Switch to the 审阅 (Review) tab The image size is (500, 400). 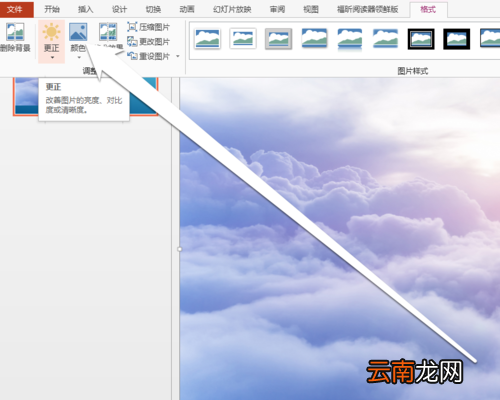pyautogui.click(x=277, y=9)
